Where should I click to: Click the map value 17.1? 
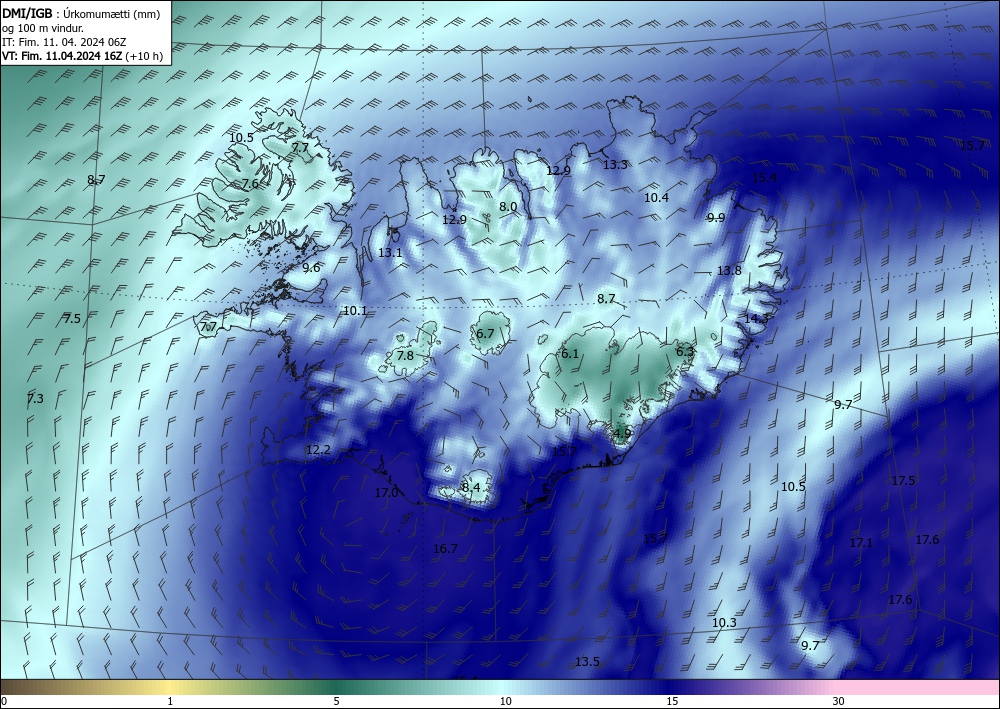861,543
